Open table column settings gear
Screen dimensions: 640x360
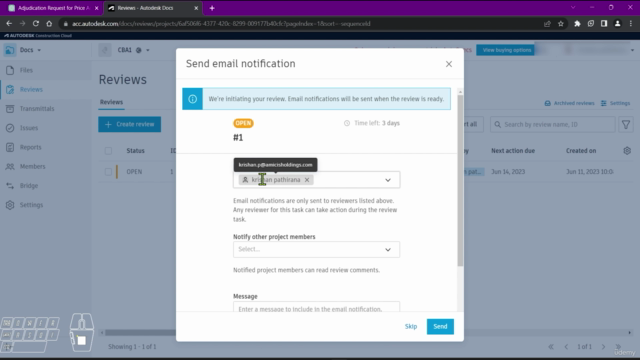(627, 151)
